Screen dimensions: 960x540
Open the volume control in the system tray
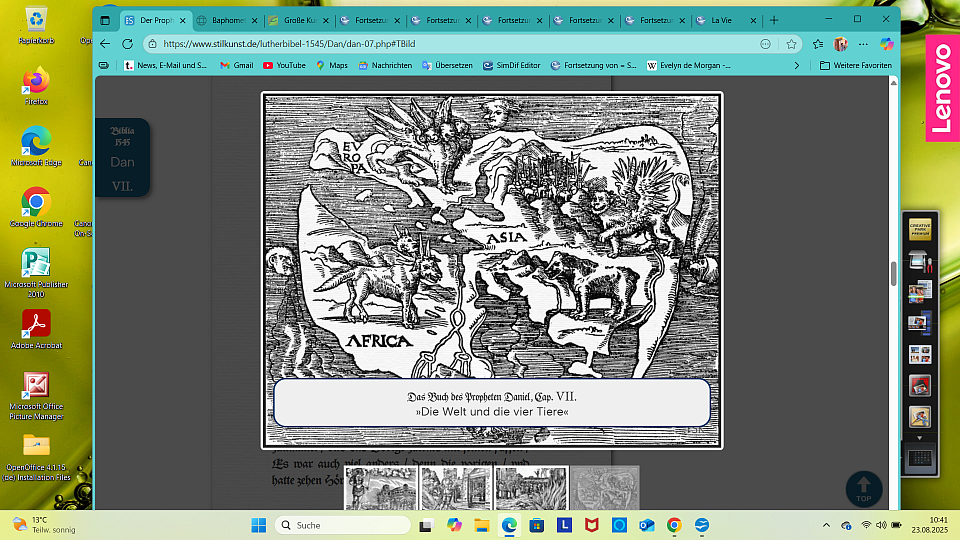click(881, 525)
